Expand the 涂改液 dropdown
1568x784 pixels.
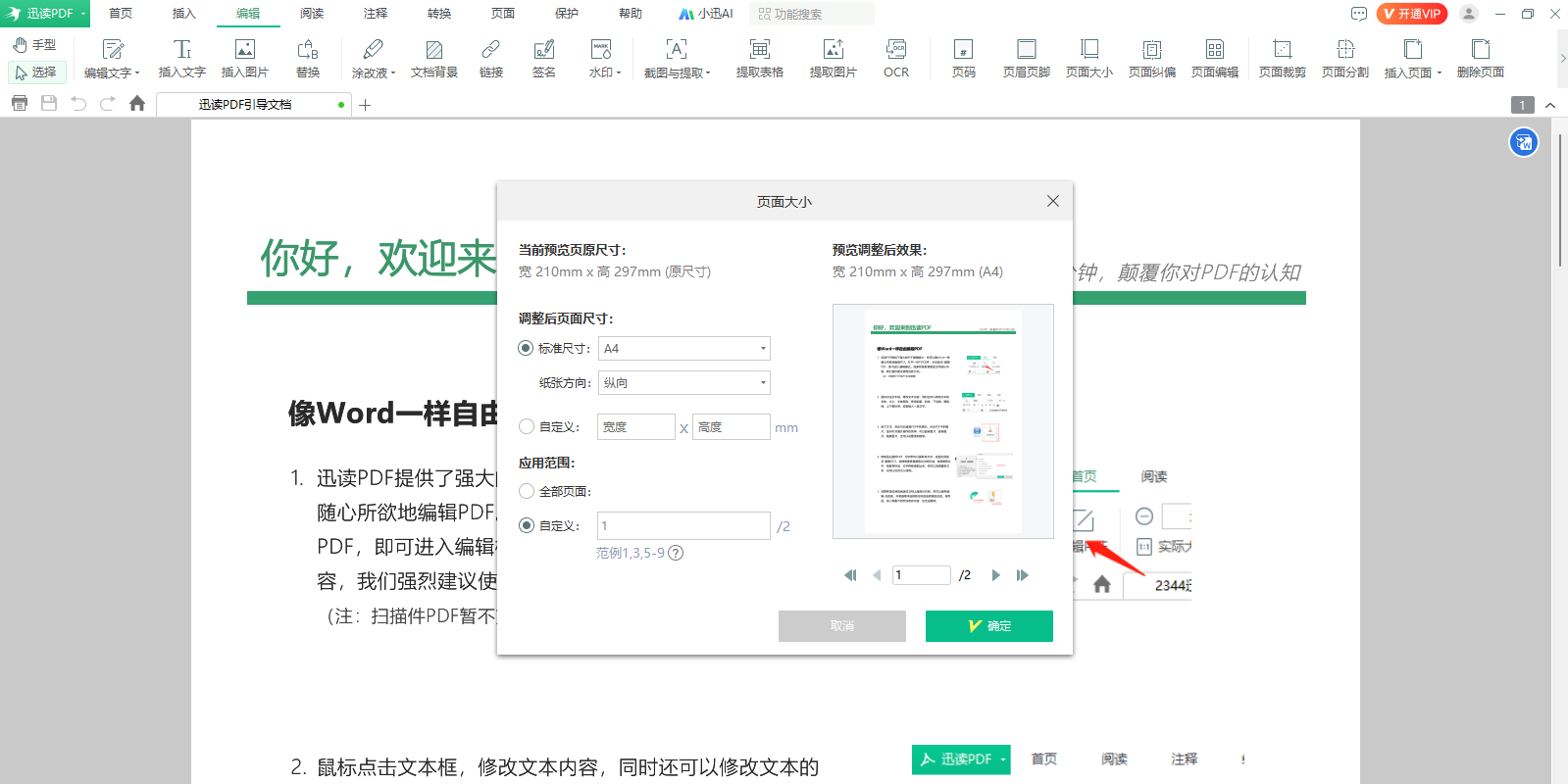pos(393,73)
